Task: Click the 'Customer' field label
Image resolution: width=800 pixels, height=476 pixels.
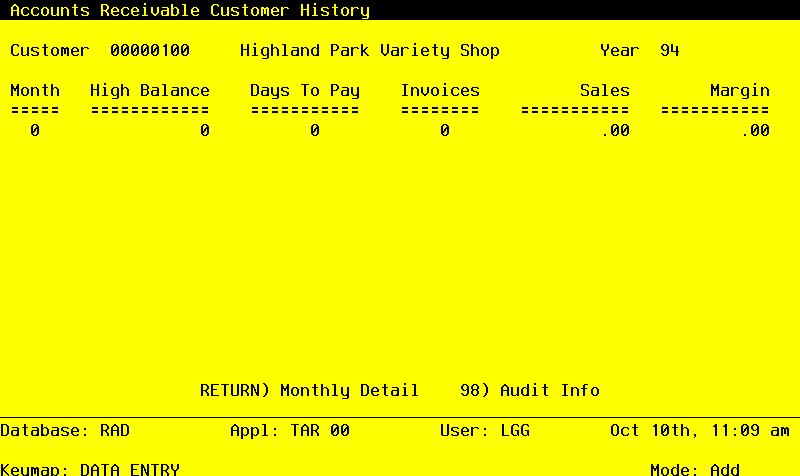Action: [x=49, y=51]
